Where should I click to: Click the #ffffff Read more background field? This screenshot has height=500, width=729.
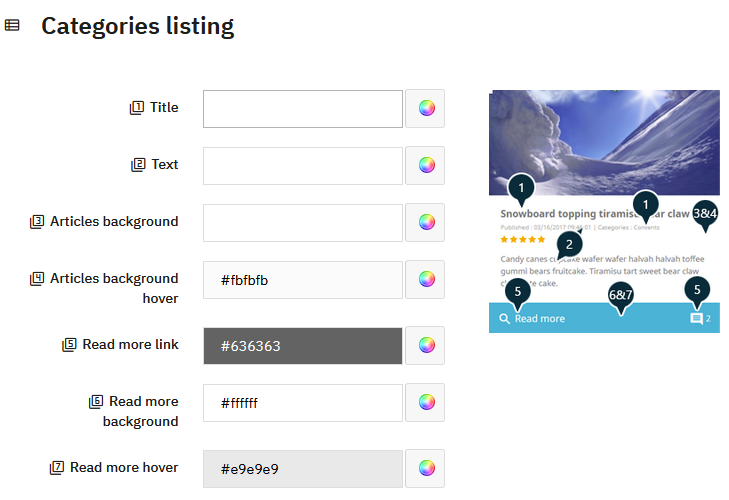click(303, 403)
